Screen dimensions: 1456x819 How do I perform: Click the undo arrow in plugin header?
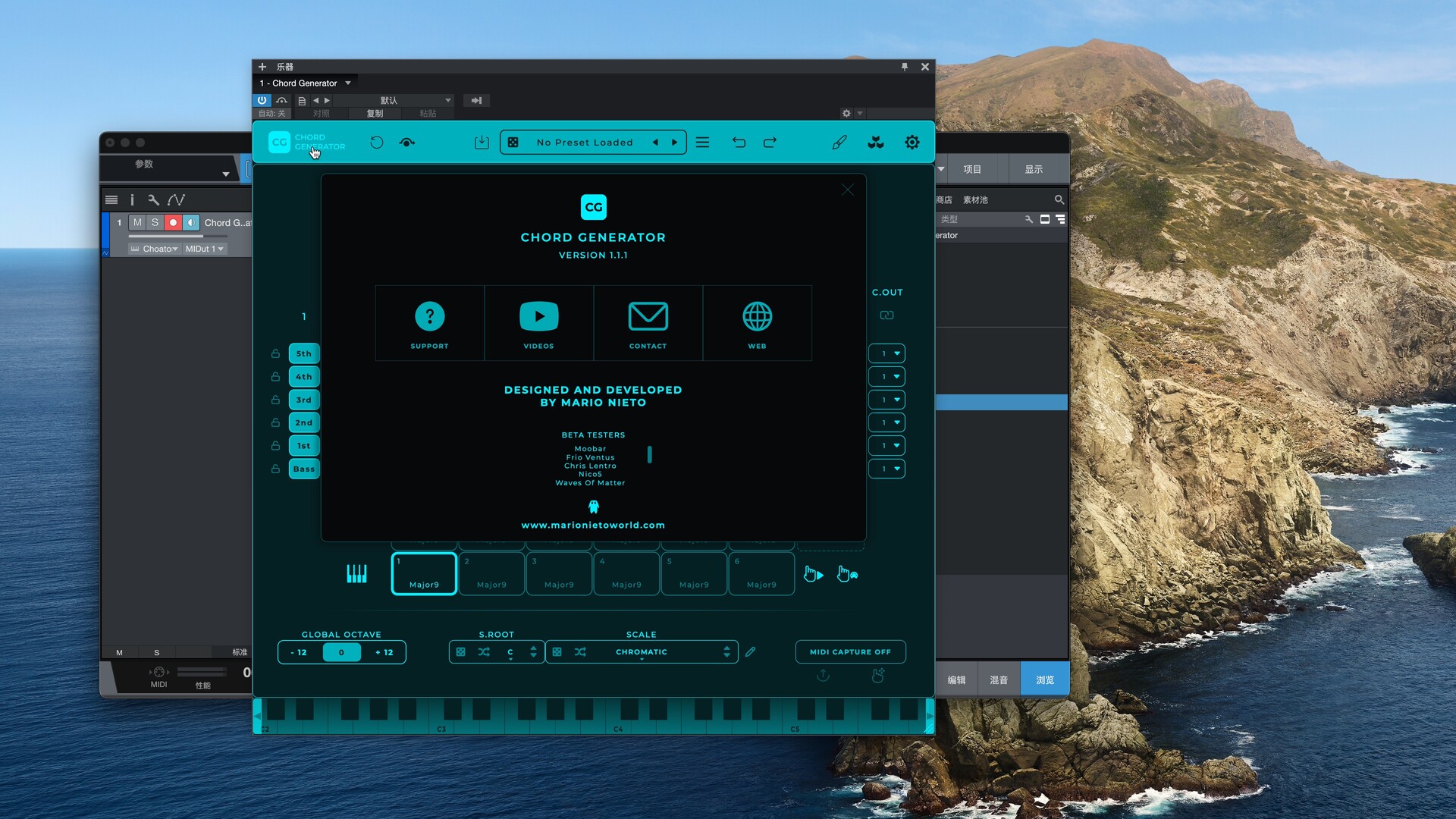[739, 142]
